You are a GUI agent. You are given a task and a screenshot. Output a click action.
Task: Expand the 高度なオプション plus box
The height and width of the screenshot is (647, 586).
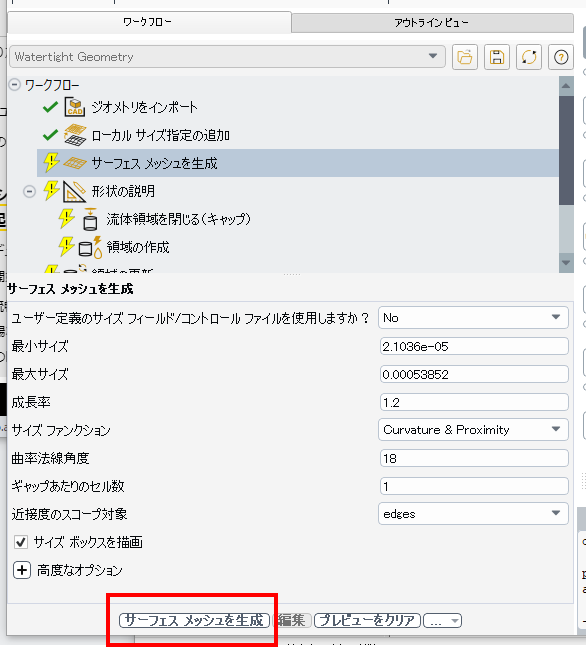pyautogui.click(x=22, y=570)
